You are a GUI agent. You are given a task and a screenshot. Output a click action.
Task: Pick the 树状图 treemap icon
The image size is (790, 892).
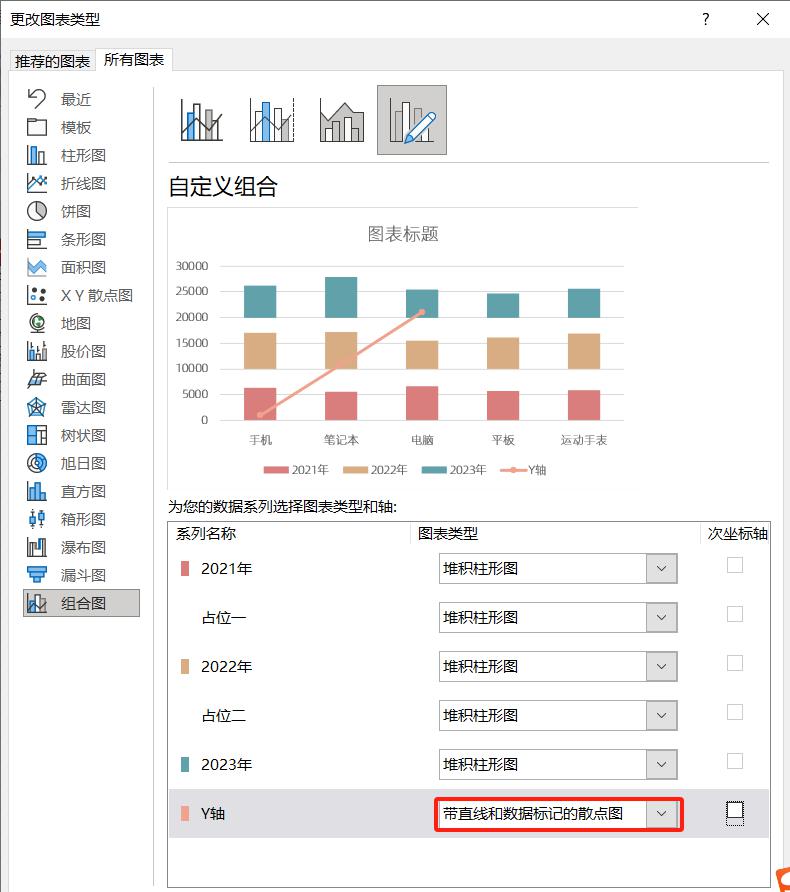point(37,435)
